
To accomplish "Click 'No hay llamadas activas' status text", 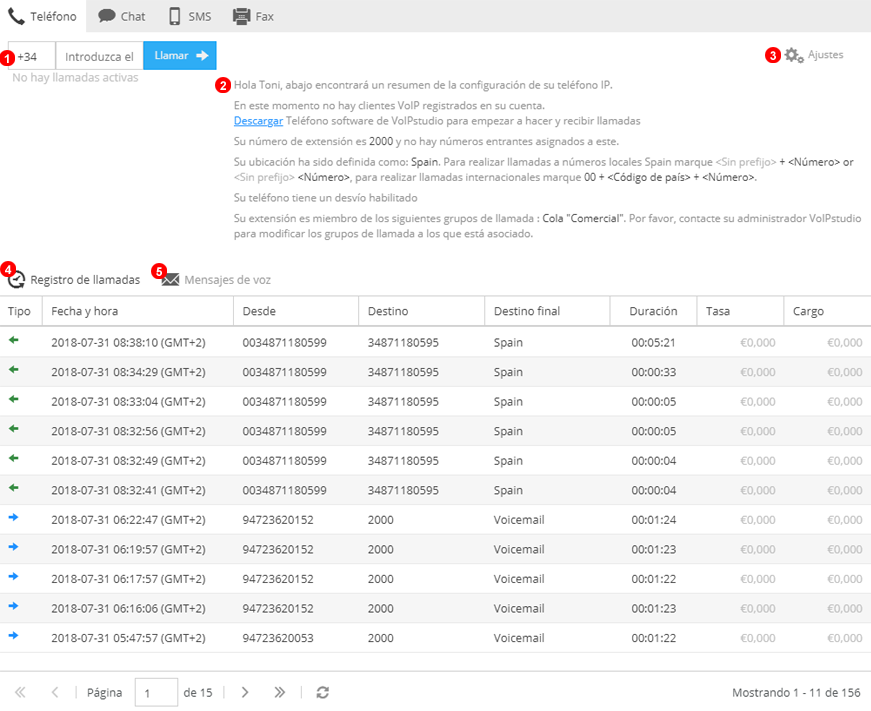I will click(x=75, y=78).
